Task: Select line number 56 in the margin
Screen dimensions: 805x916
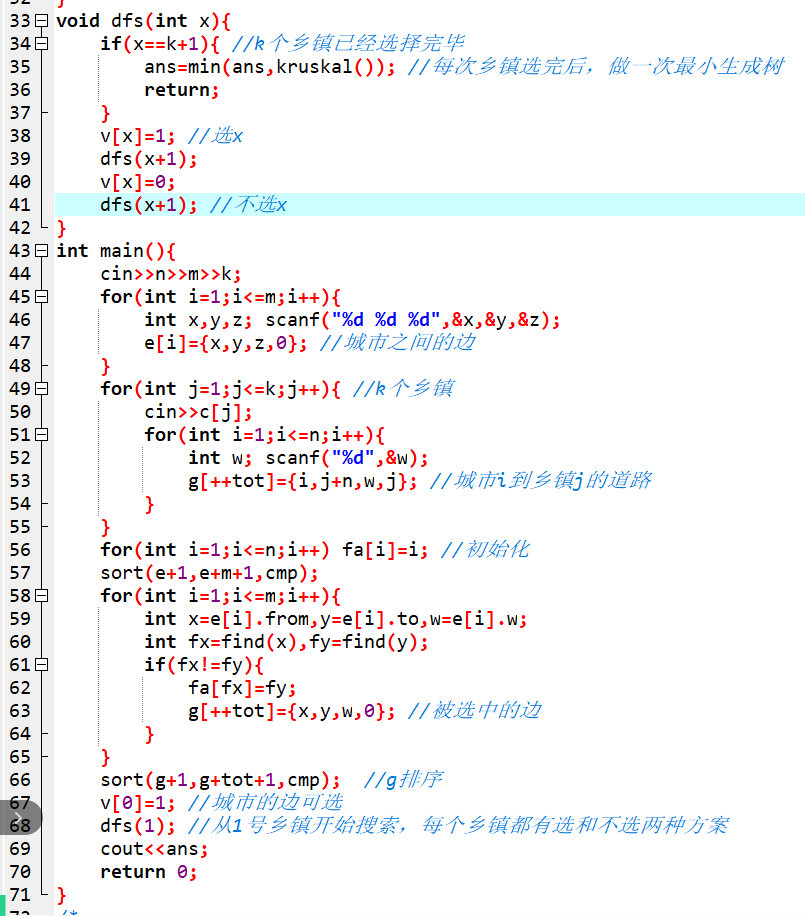Action: (19, 550)
